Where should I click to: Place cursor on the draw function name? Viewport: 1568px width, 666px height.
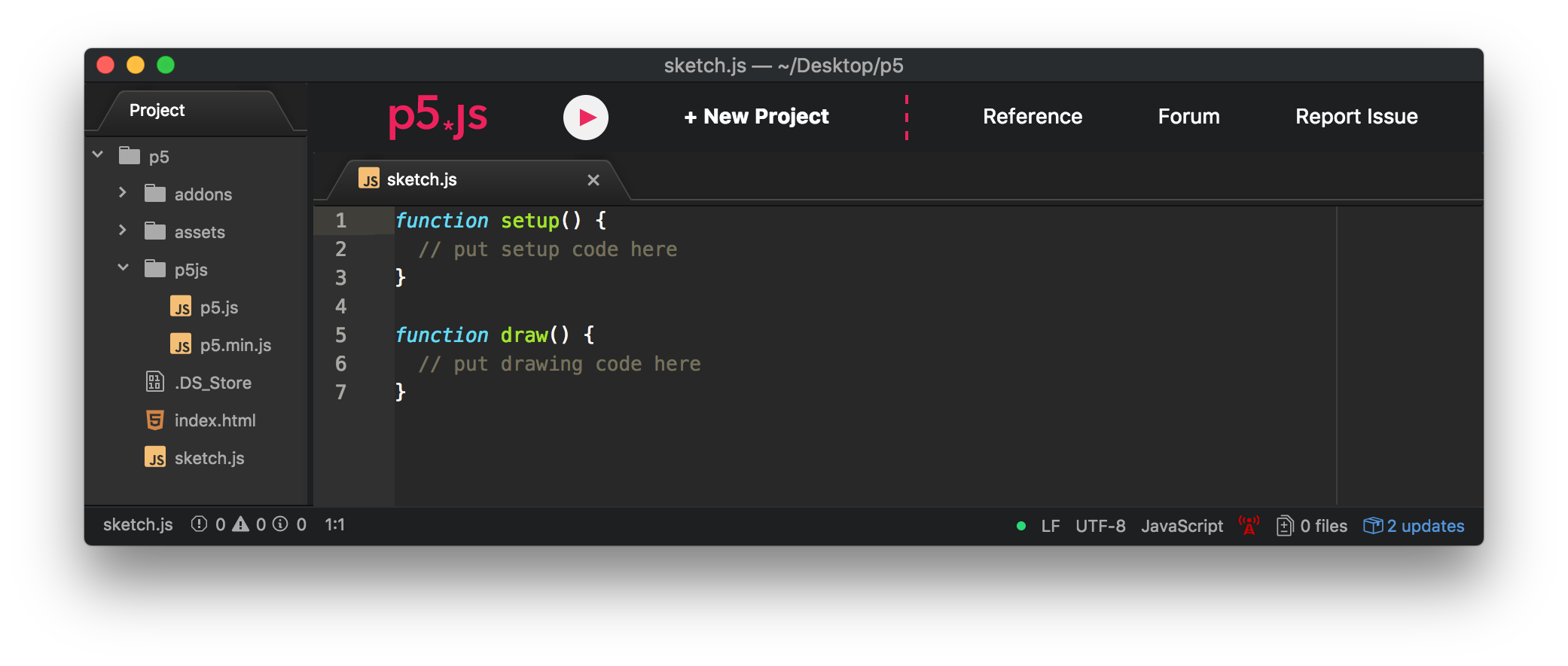point(524,335)
